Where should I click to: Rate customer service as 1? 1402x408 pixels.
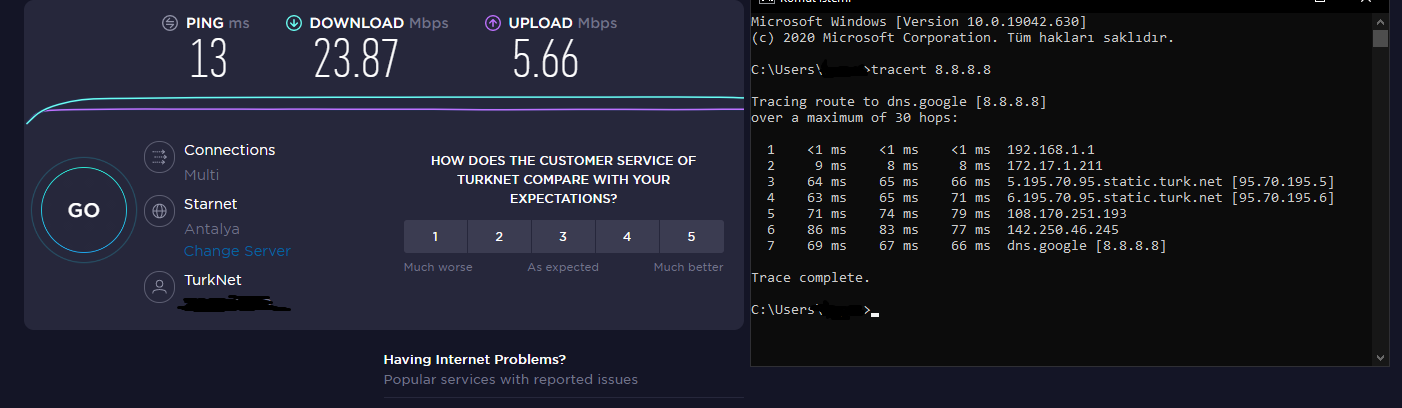pyautogui.click(x=435, y=237)
